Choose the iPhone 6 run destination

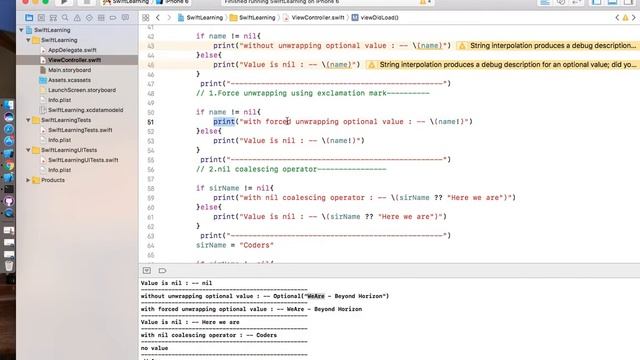tap(173, 2)
